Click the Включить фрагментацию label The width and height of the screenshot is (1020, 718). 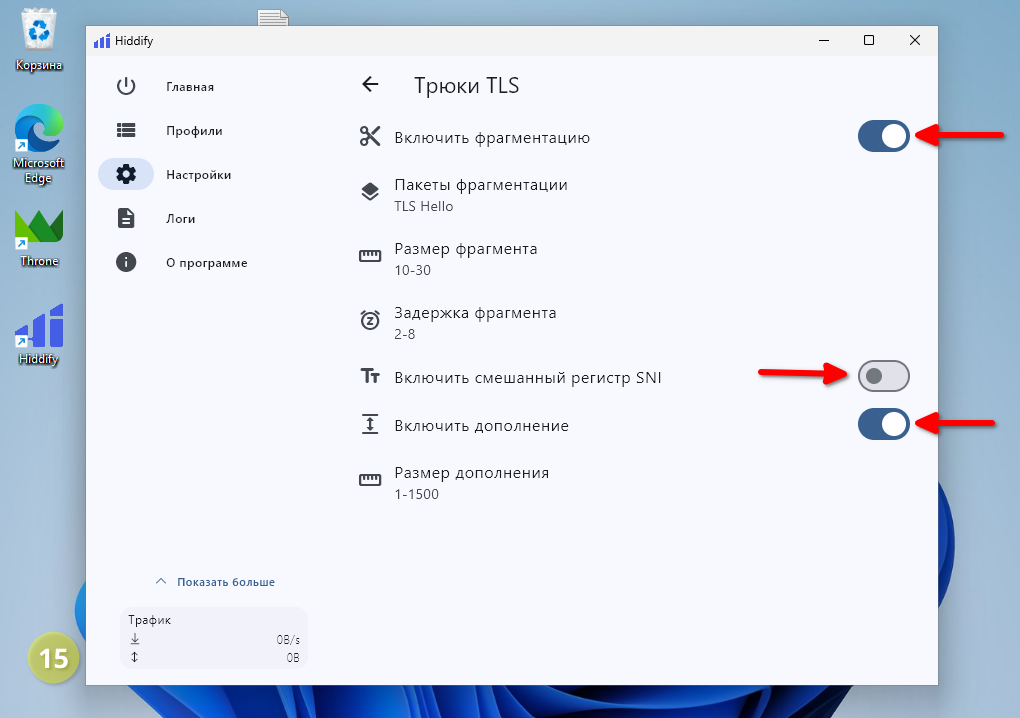(x=492, y=137)
